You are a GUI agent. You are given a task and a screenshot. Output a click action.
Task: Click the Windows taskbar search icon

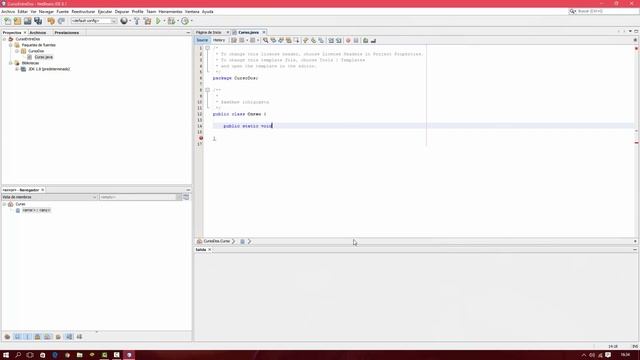tap(18, 355)
